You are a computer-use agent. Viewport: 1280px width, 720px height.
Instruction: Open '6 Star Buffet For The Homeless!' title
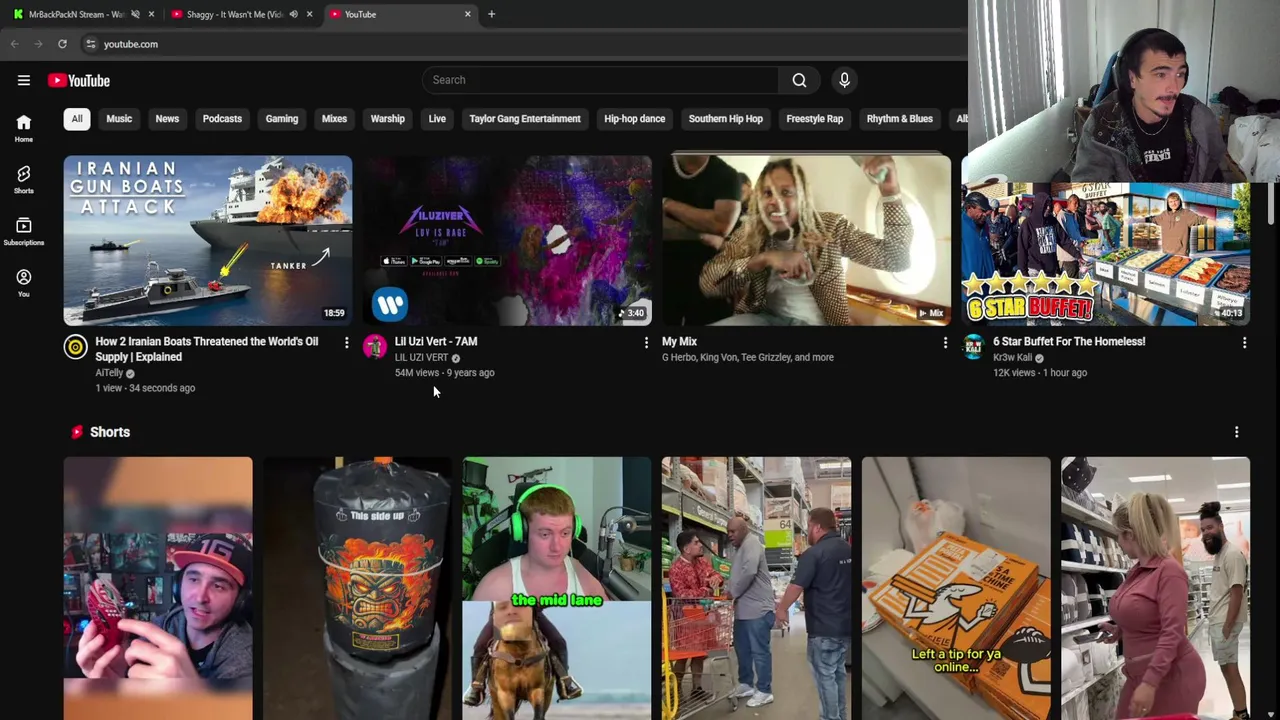tap(1069, 341)
